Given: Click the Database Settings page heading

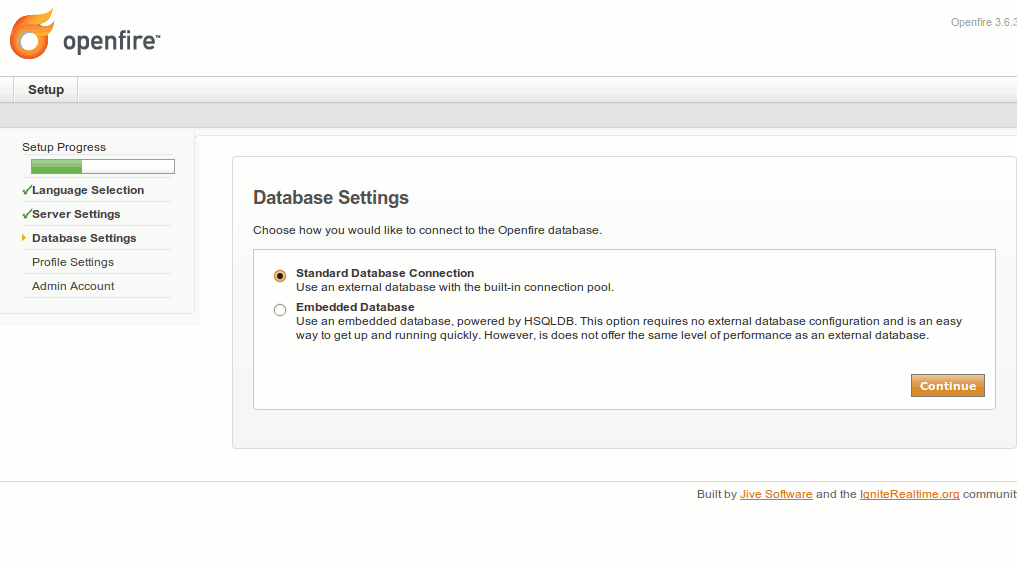Looking at the screenshot, I should pyautogui.click(x=331, y=197).
